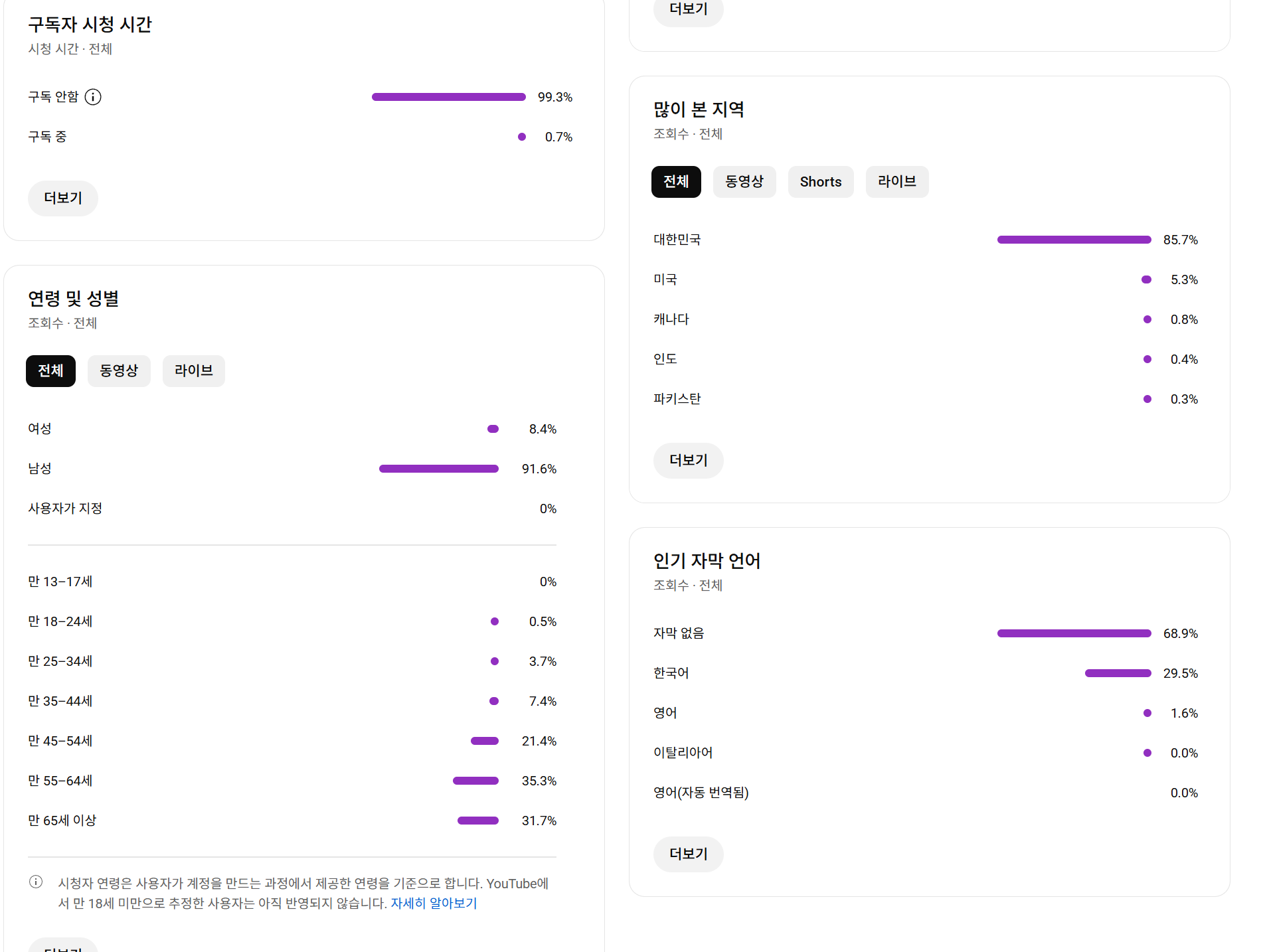Expand 더보기 in 많이 본 지역 card

click(x=688, y=460)
